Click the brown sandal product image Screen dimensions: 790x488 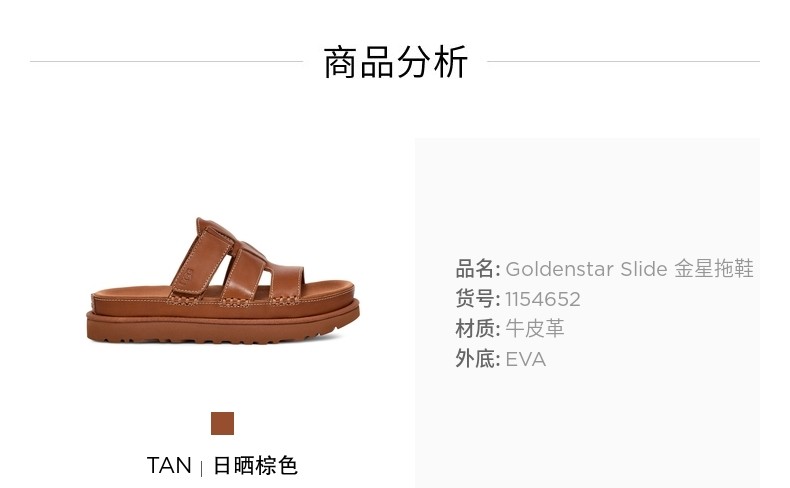click(223, 281)
